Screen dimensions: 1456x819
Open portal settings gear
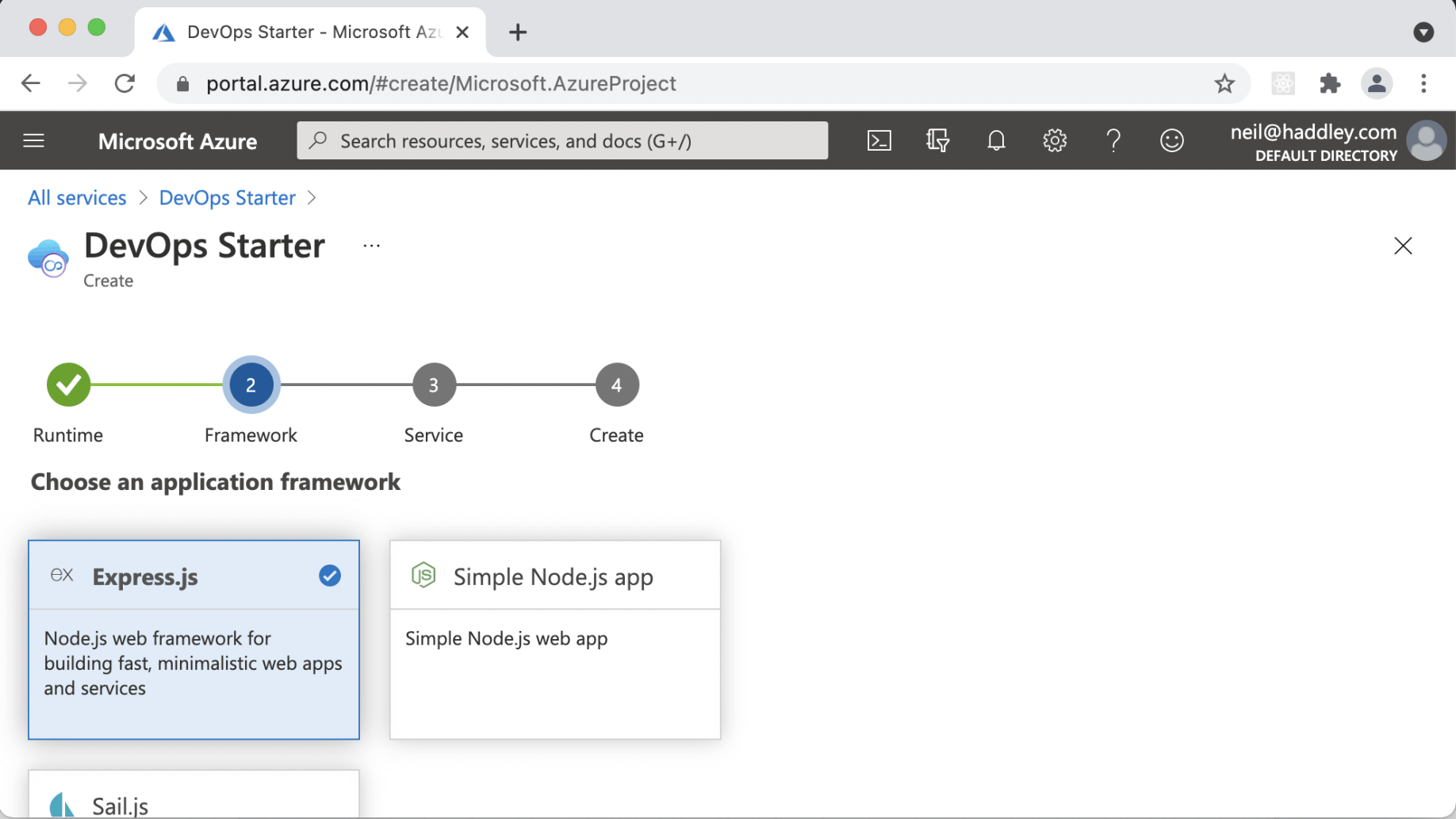tap(1054, 141)
